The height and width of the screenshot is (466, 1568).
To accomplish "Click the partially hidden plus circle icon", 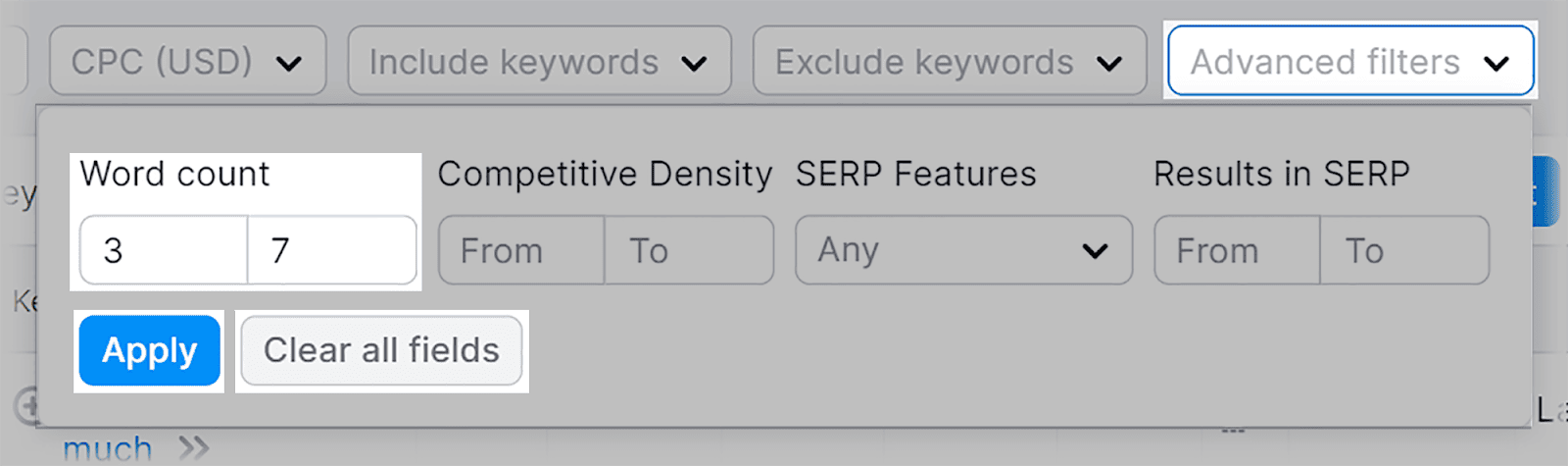I will pyautogui.click(x=26, y=404).
